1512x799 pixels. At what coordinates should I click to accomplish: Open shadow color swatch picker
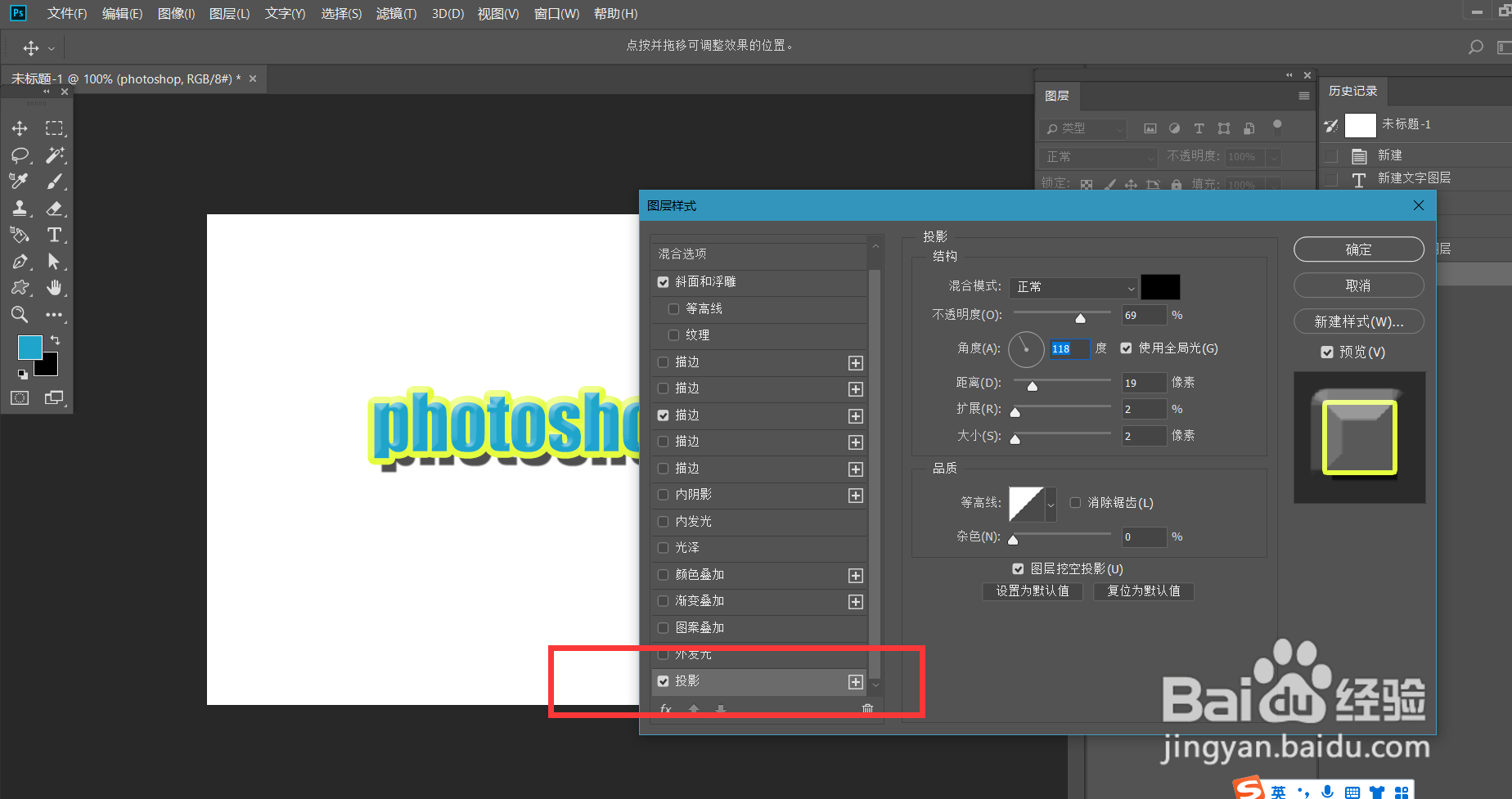coord(1160,287)
